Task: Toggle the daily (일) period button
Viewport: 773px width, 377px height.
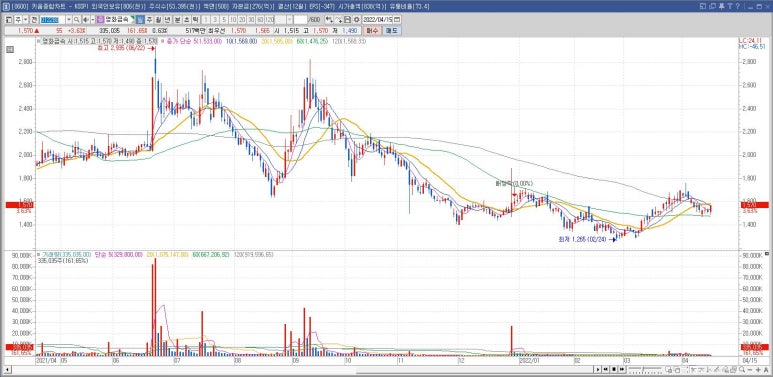Action: 140,20
